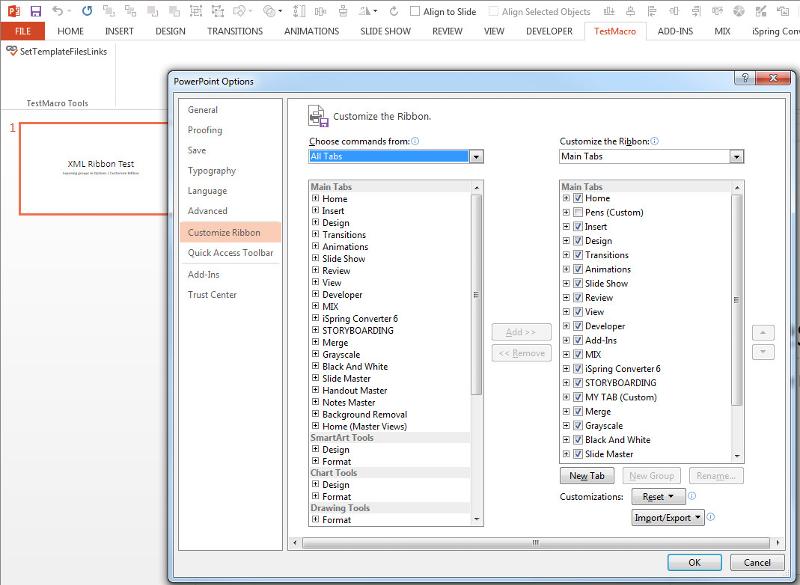Select Trust Center in the options sidebar

(212, 295)
